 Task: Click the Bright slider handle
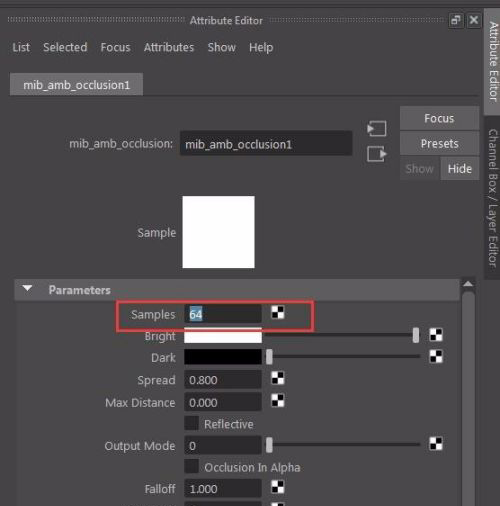pyautogui.click(x=416, y=335)
